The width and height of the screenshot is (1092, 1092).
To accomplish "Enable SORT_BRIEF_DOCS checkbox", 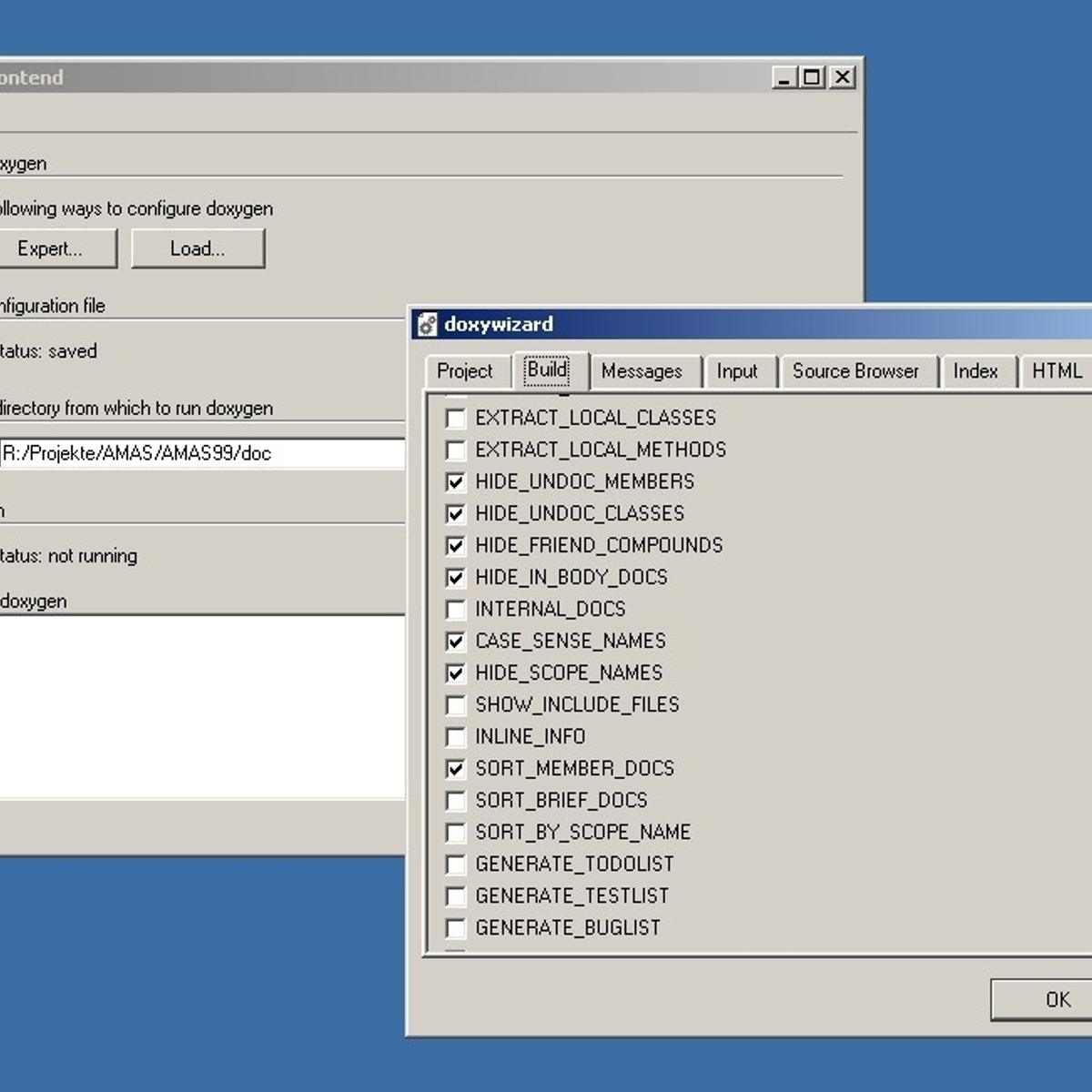I will click(x=455, y=801).
